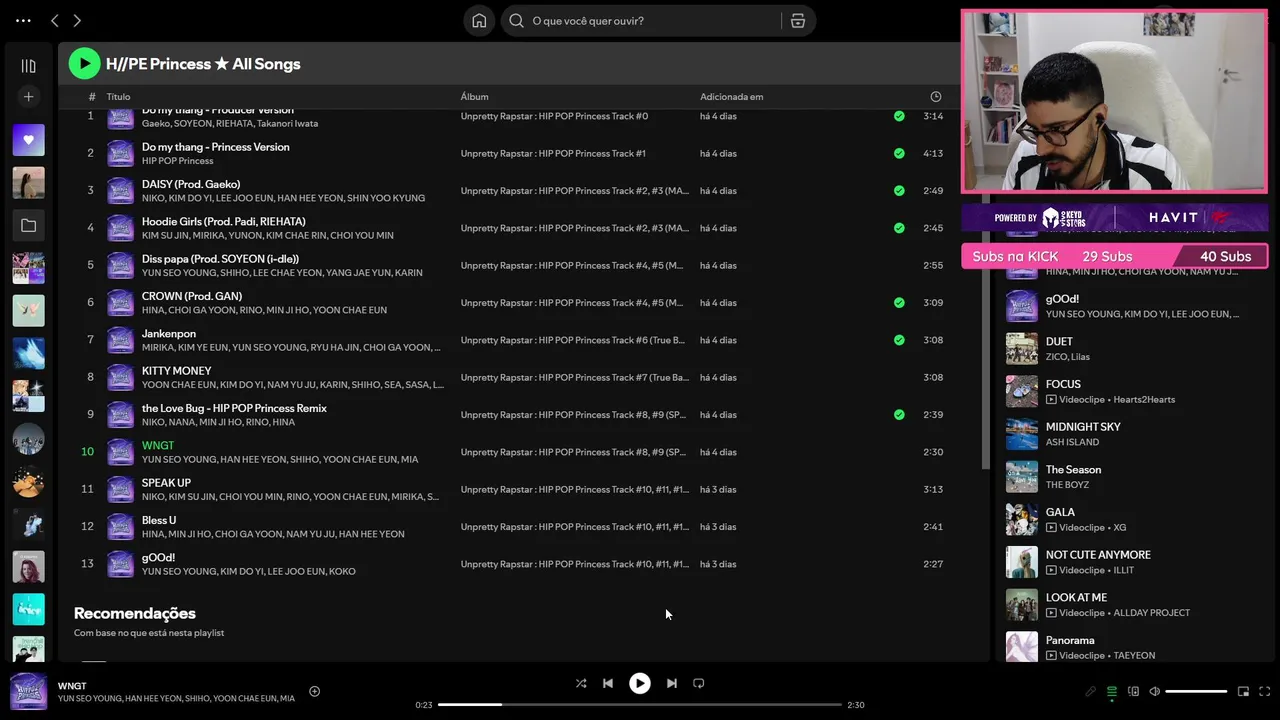1280x720 pixels.
Task: Add WNGT to Liked Songs in player bar
Action: point(314,691)
